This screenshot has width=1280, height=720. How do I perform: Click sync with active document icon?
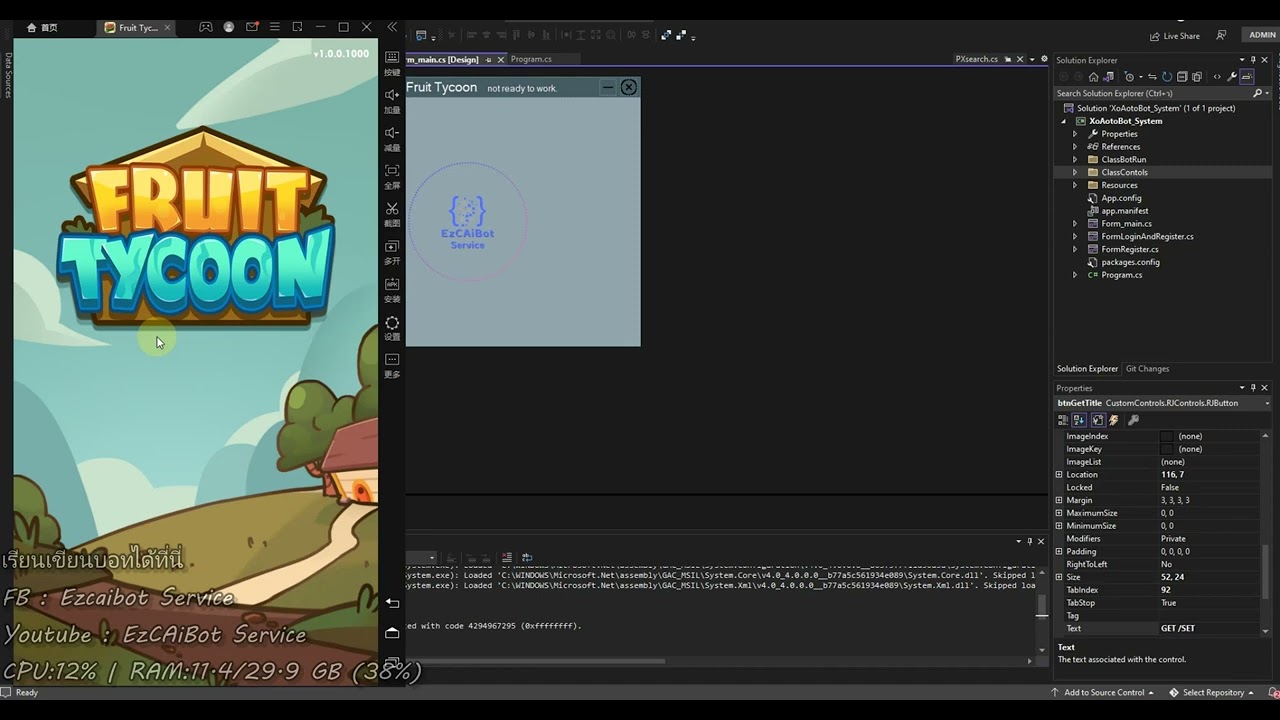pyautogui.click(x=1152, y=77)
